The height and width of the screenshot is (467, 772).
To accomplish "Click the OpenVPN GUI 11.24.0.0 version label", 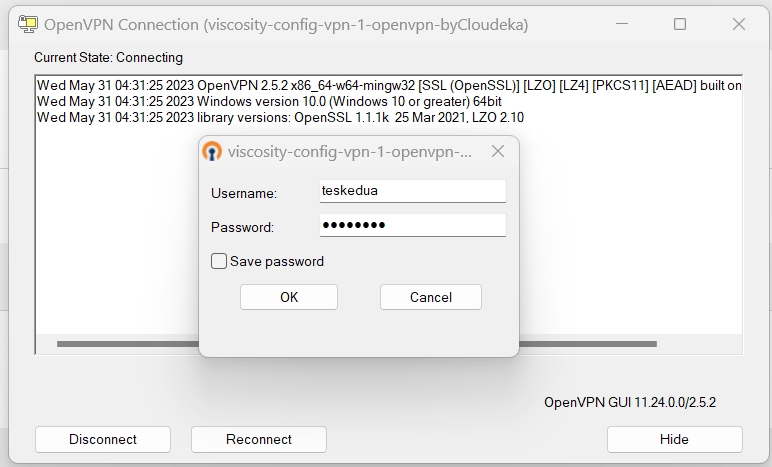I will [x=629, y=403].
